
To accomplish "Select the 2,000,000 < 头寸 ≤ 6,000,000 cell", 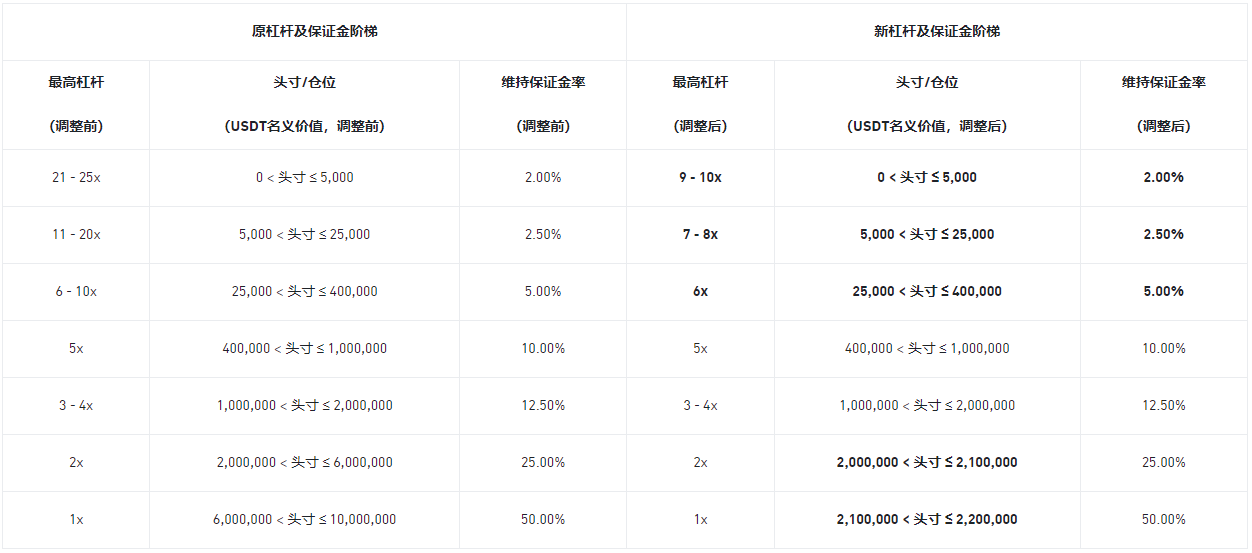I will click(x=304, y=463).
